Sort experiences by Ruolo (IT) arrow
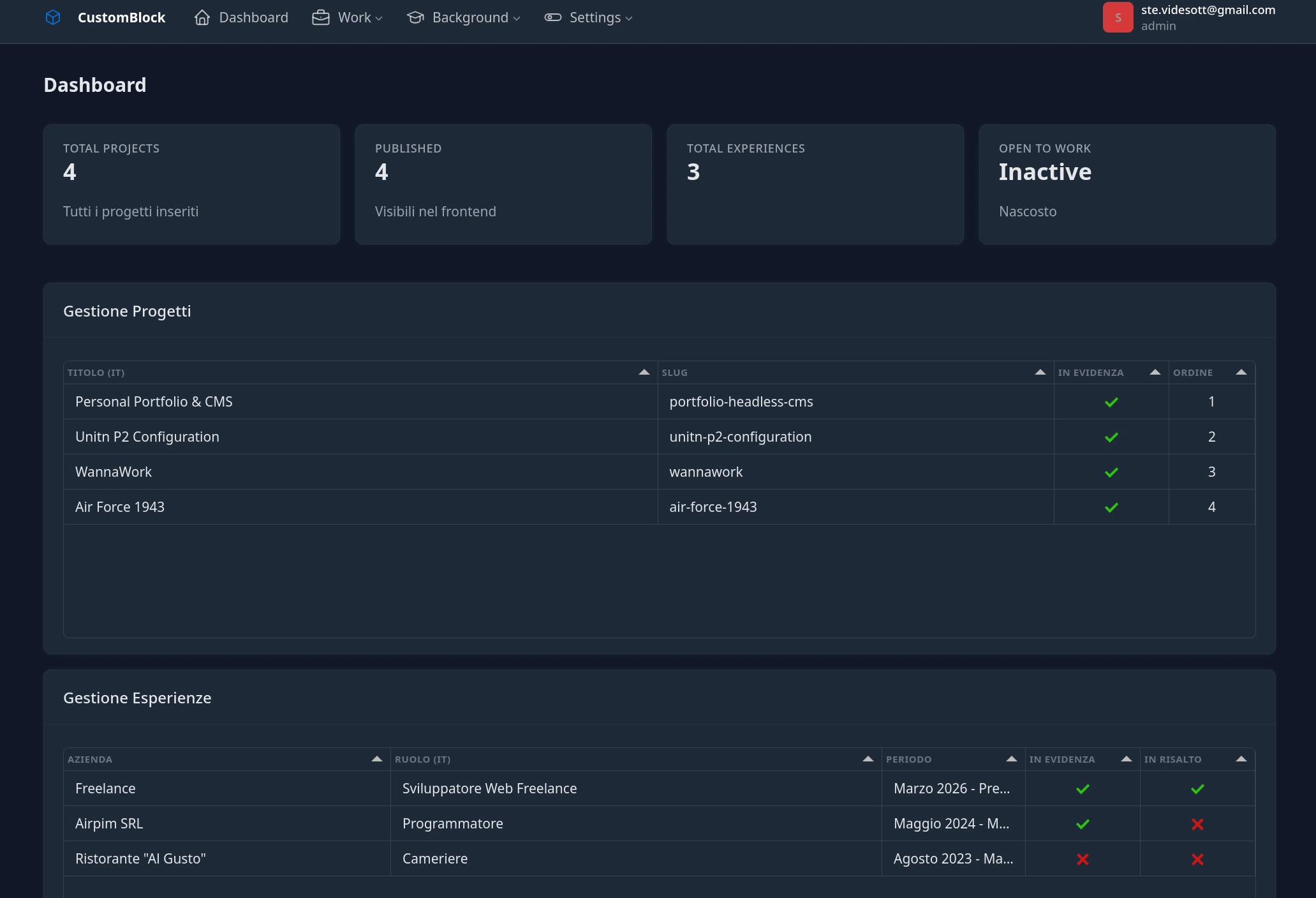Viewport: 1316px width, 898px height. (868, 759)
